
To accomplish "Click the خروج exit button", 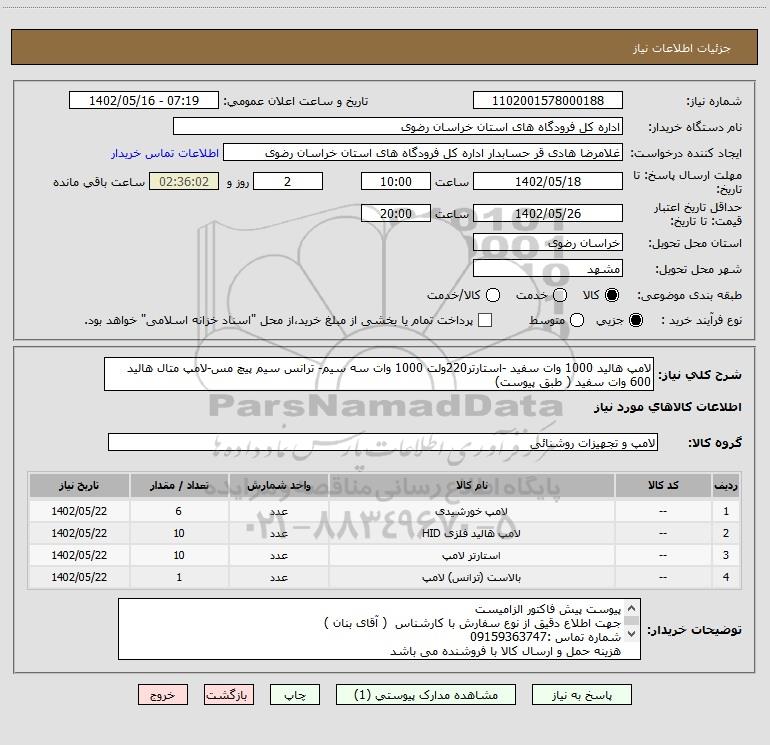I will pos(163,695).
